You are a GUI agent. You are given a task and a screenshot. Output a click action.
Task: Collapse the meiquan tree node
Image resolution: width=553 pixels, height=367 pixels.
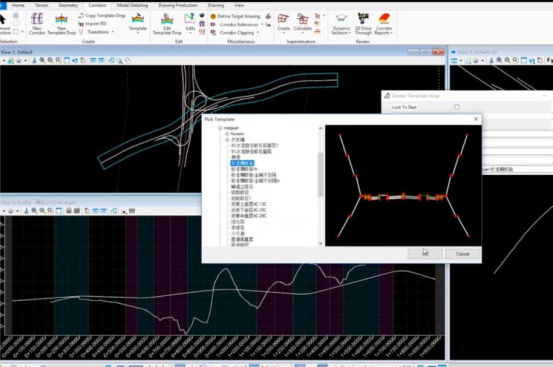220,128
